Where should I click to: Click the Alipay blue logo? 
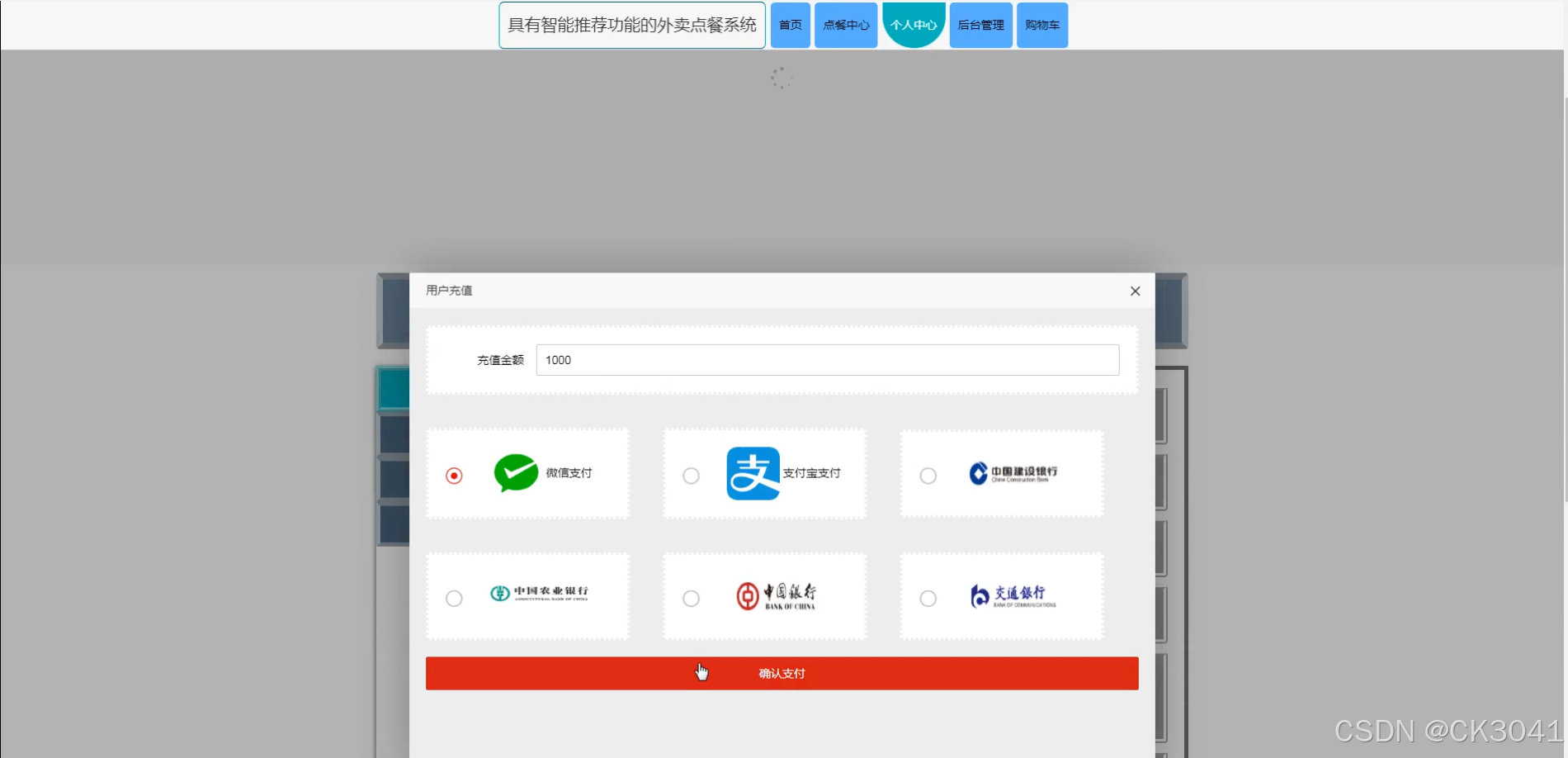[753, 473]
